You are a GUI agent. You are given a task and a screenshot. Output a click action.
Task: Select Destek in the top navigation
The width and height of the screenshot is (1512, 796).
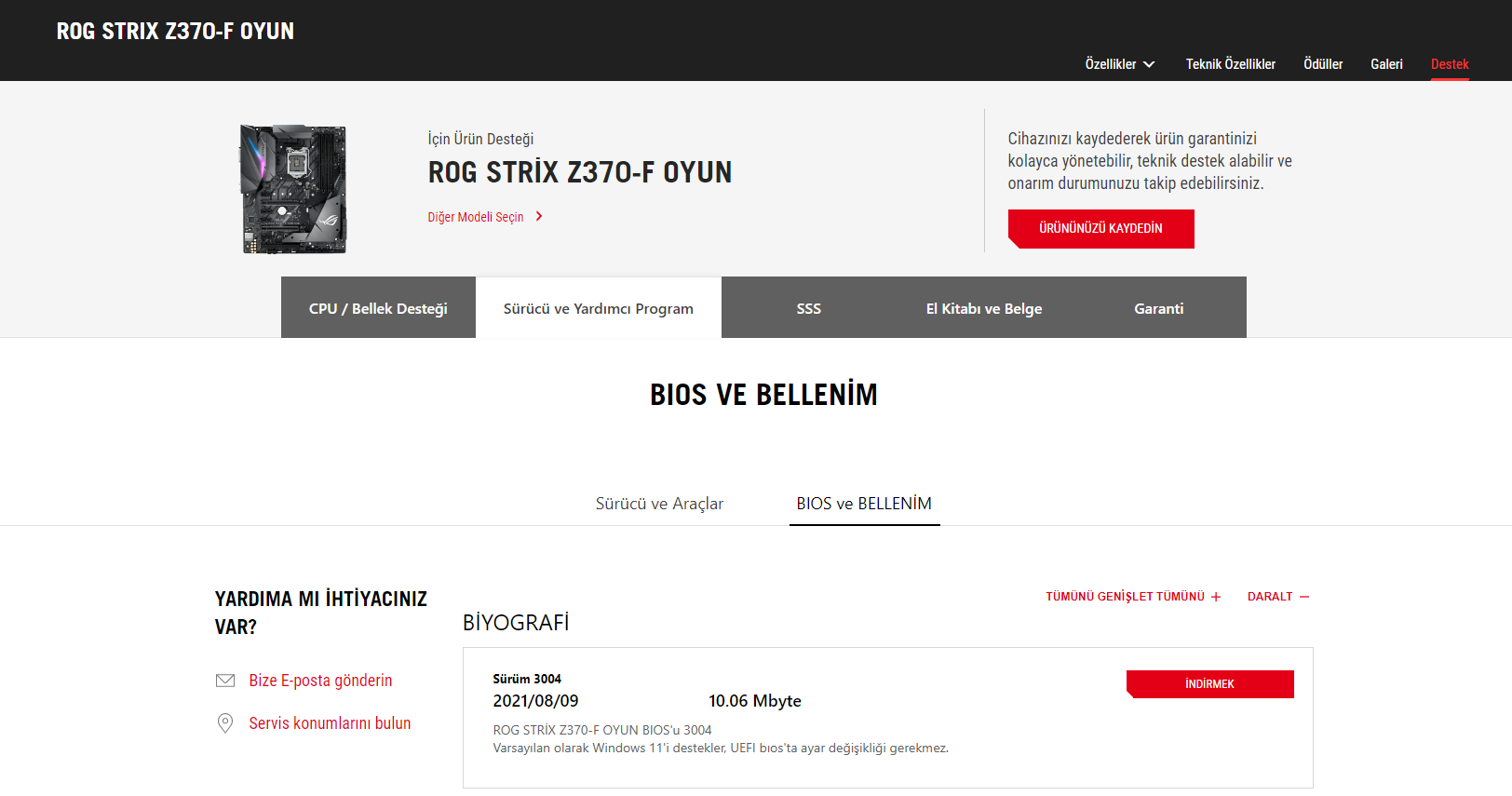pyautogui.click(x=1450, y=64)
